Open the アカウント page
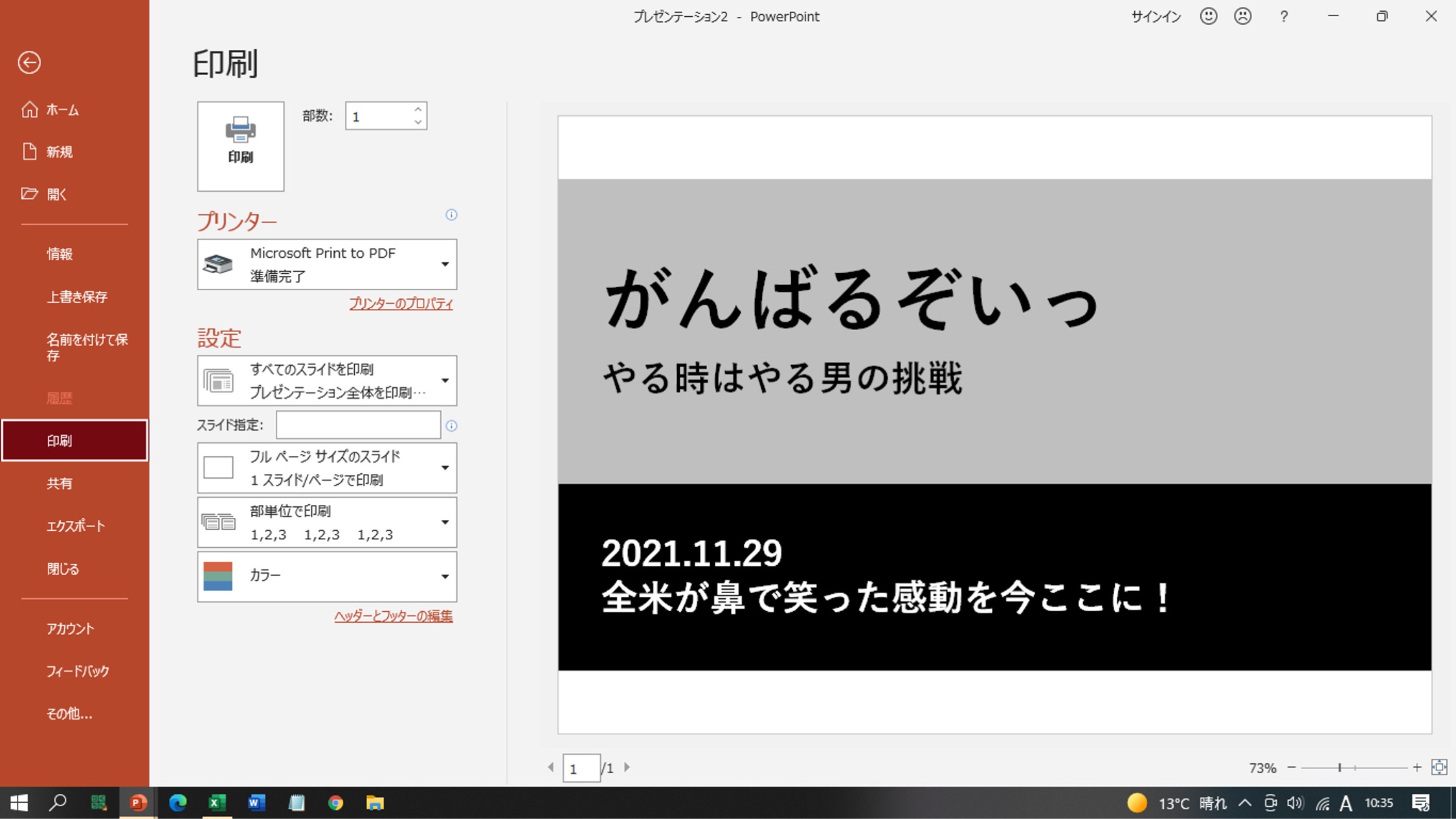Screen dimensions: 1456x819 (x=74, y=629)
